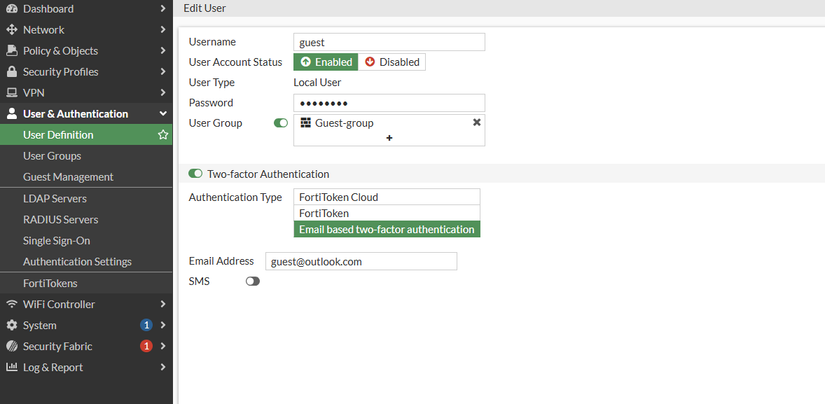Screen dimensions: 825x404
Task: Set User Account Status to Disabled
Action: tap(392, 62)
